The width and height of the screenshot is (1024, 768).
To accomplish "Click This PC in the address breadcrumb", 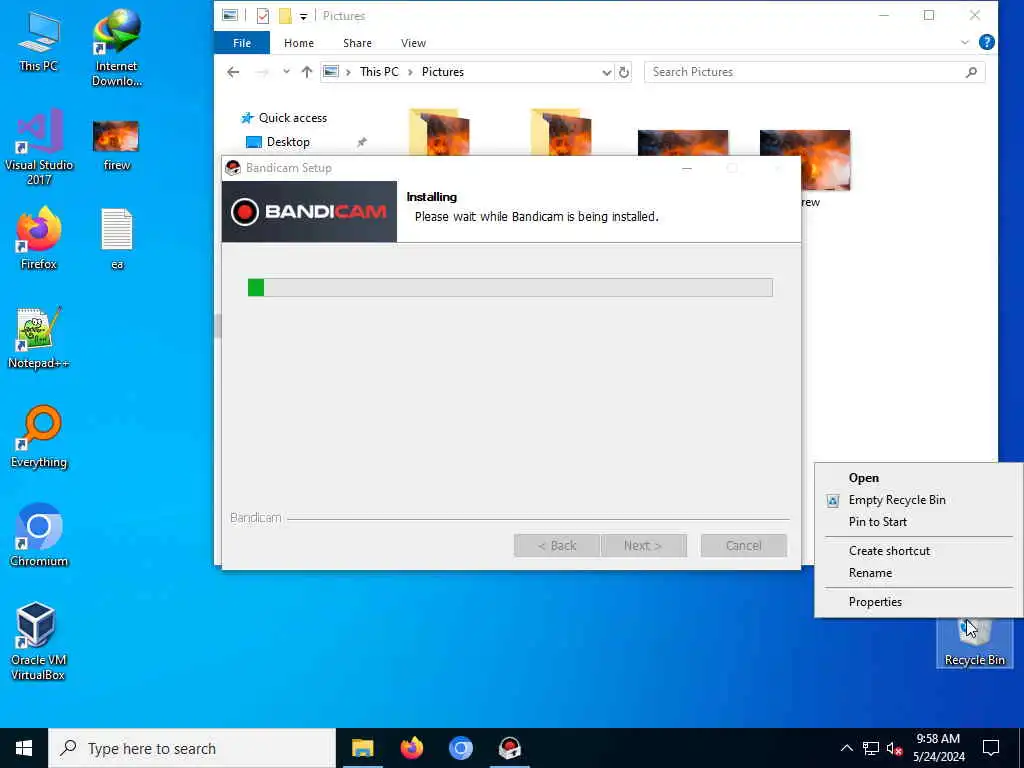I will [379, 72].
